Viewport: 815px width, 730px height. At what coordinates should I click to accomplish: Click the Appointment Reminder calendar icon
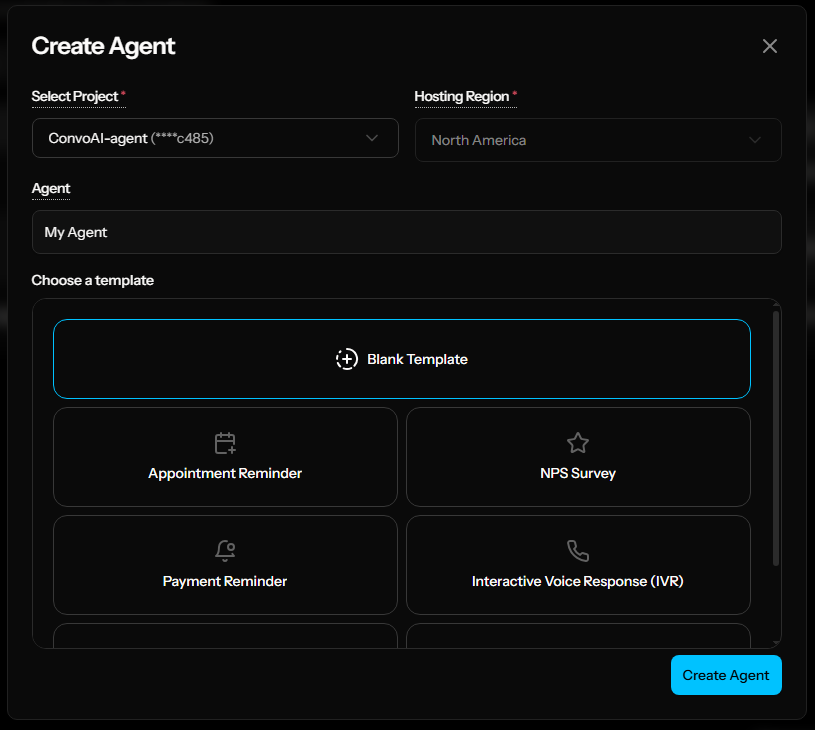225,443
